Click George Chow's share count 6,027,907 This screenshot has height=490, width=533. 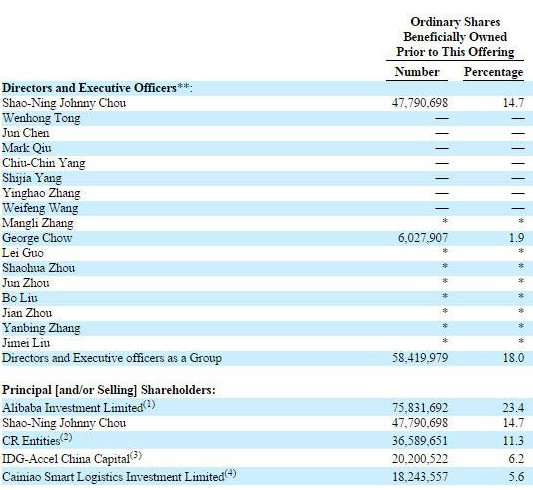423,238
